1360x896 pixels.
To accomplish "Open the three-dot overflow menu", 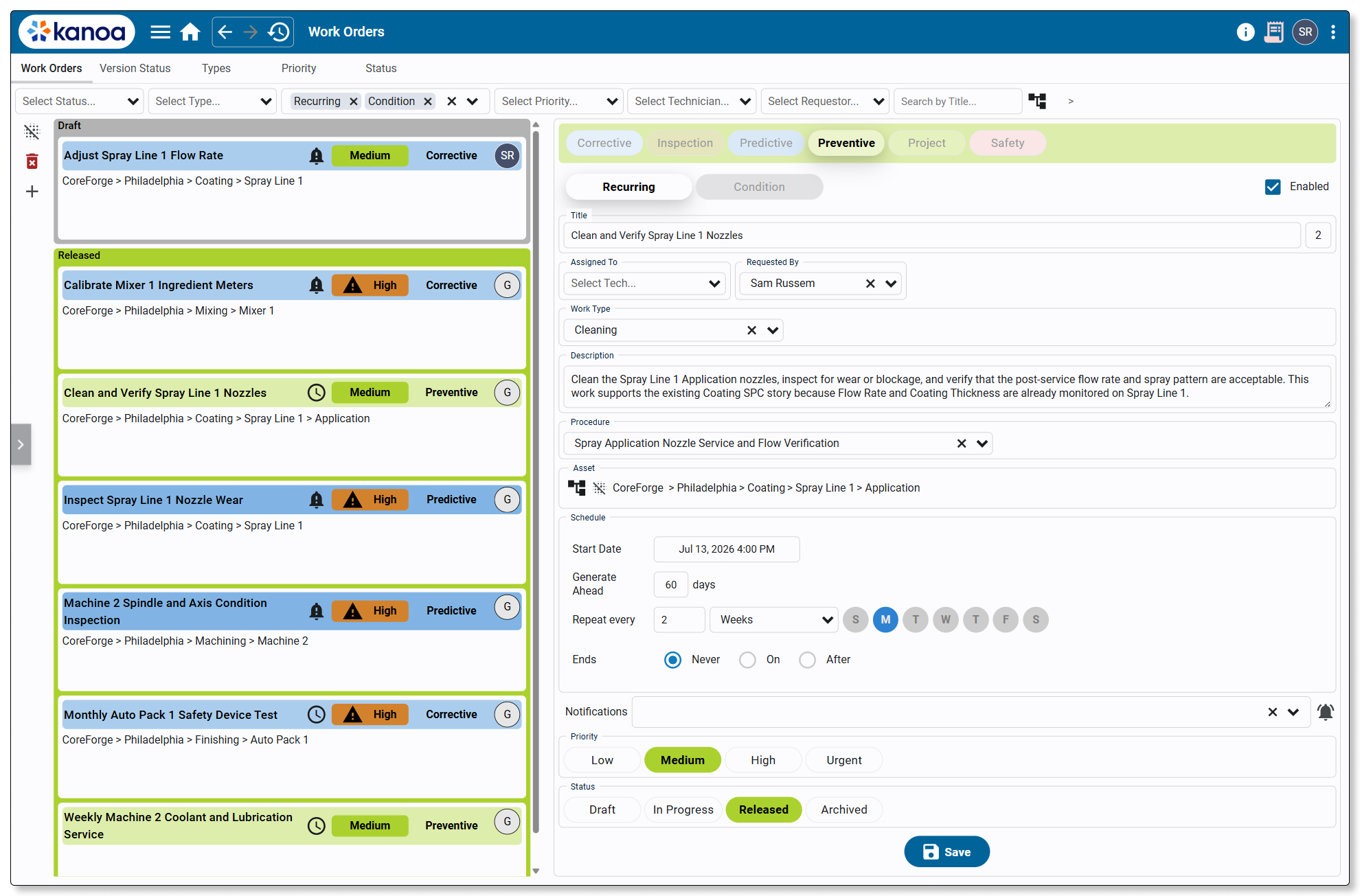I will click(1333, 32).
